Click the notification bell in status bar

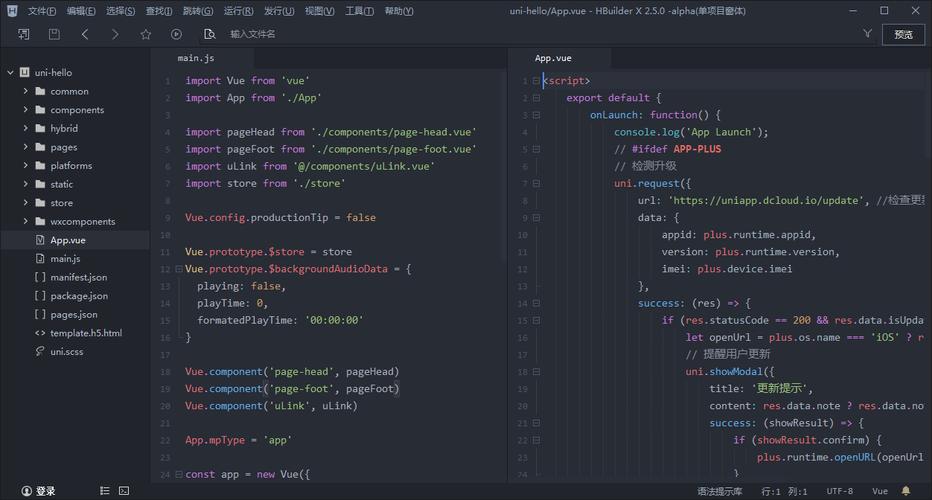[x=906, y=490]
